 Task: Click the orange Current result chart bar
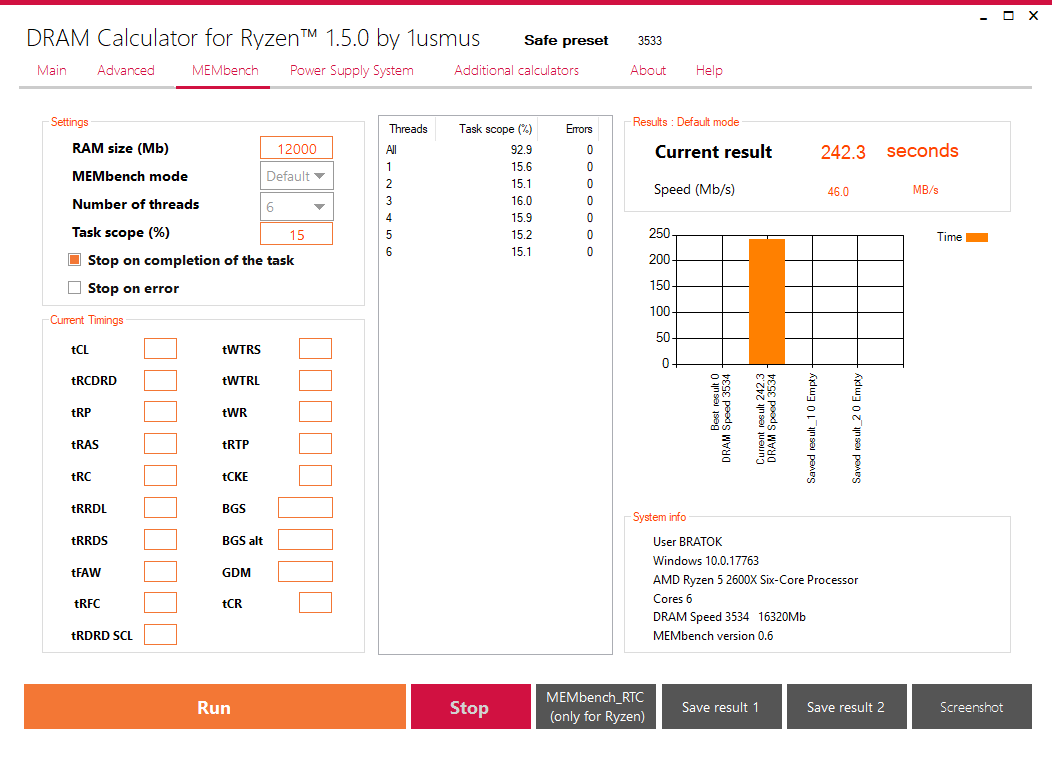[767, 302]
